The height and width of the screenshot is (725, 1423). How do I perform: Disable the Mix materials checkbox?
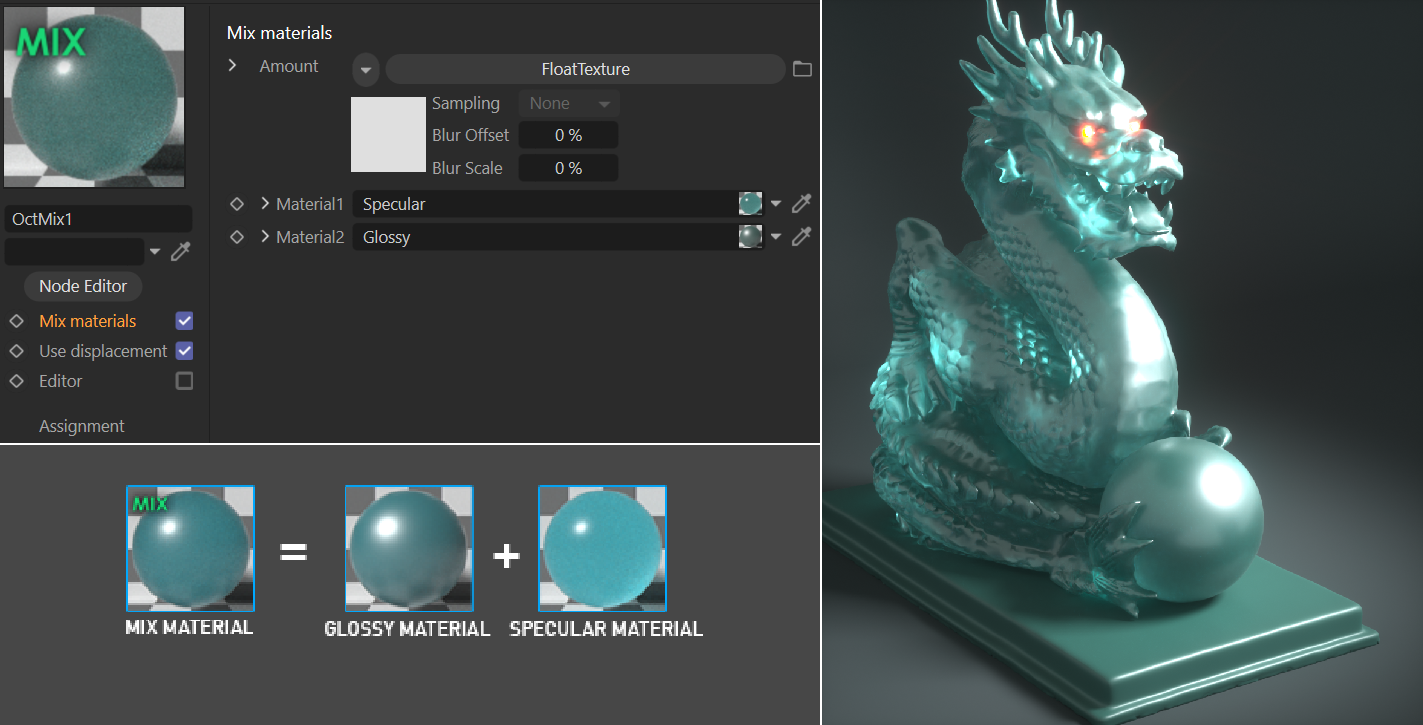[184, 321]
